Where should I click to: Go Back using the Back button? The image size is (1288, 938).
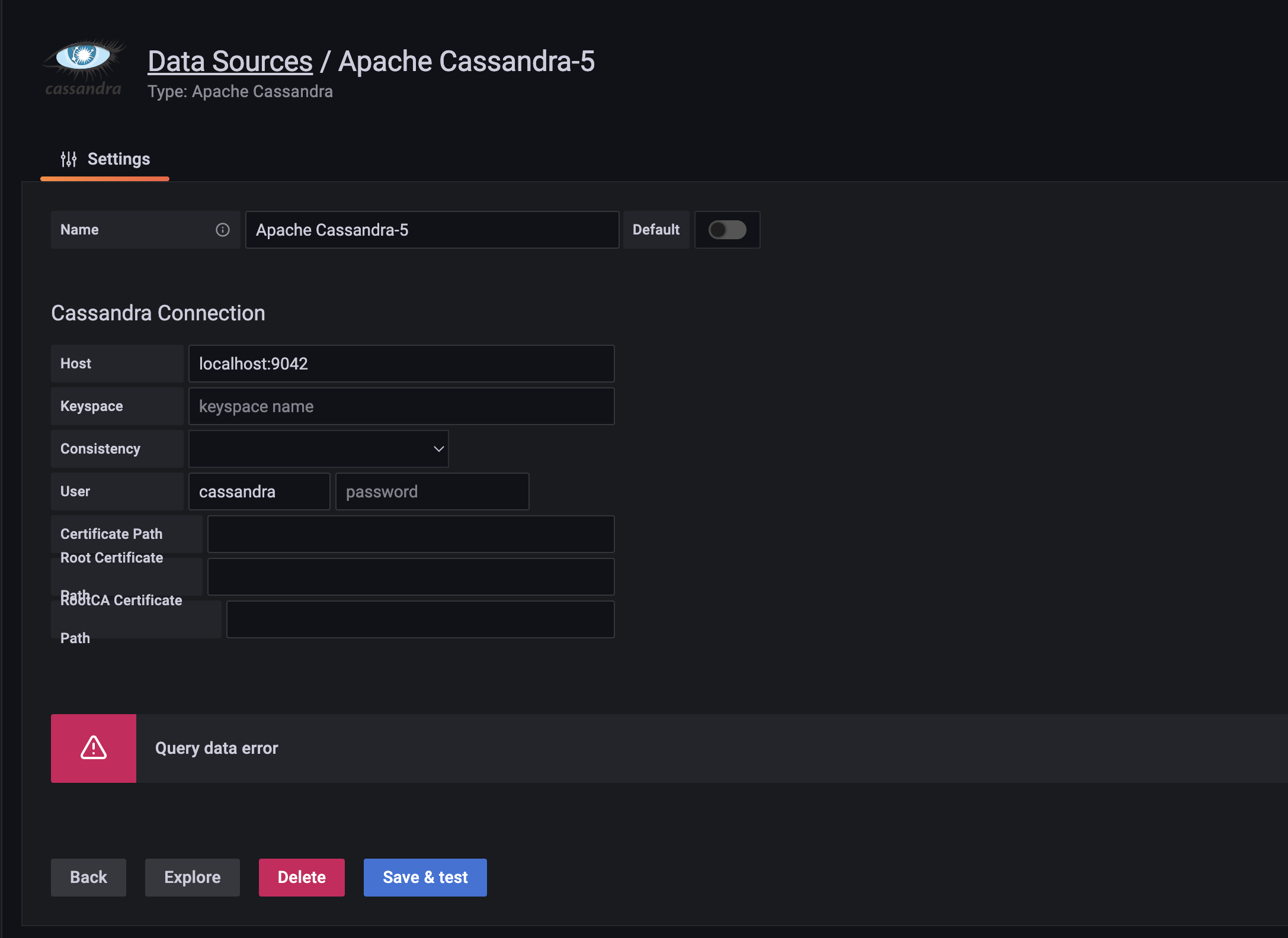tap(88, 877)
